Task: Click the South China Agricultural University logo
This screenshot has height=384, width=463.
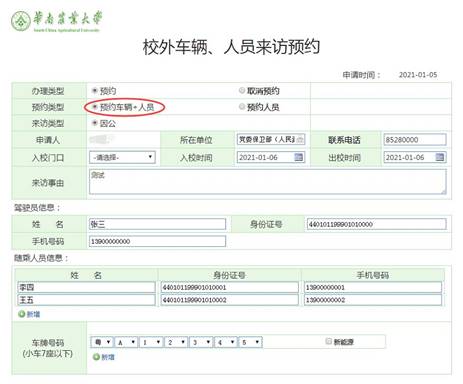Action: (56, 21)
